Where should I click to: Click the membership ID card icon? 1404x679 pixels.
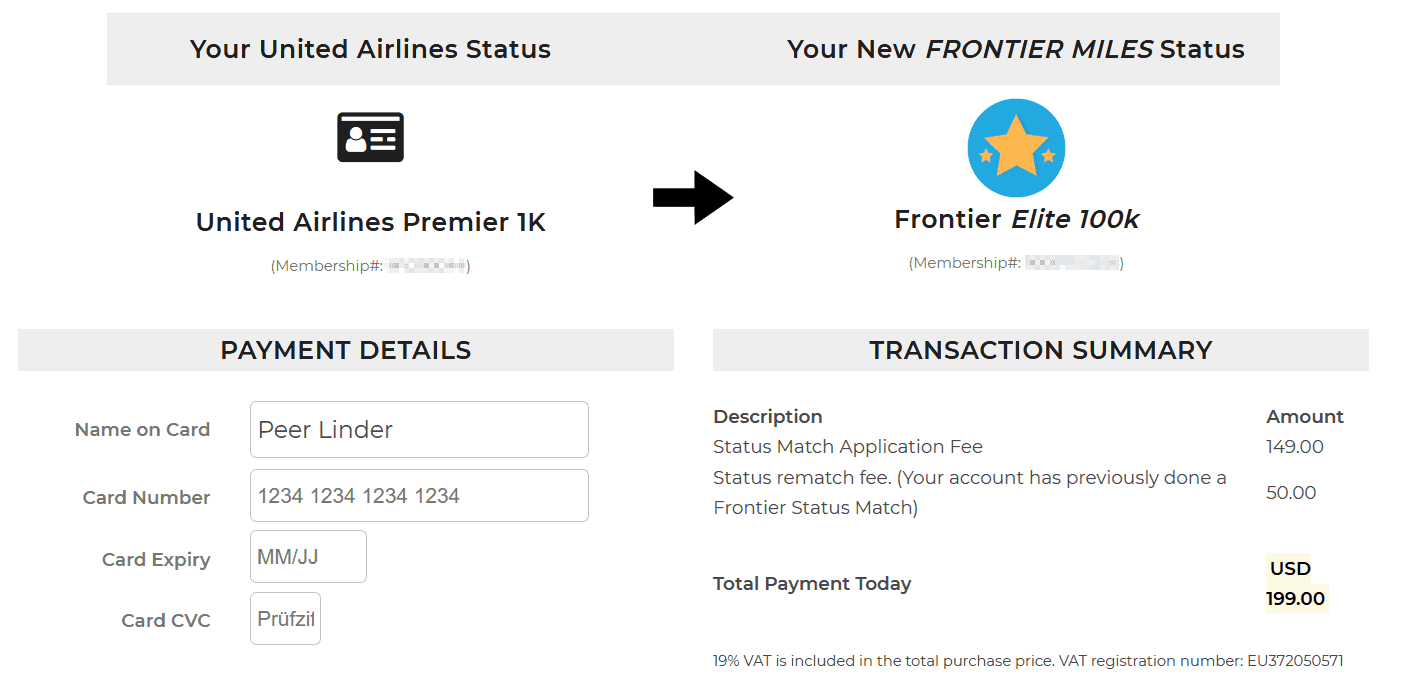(370, 137)
